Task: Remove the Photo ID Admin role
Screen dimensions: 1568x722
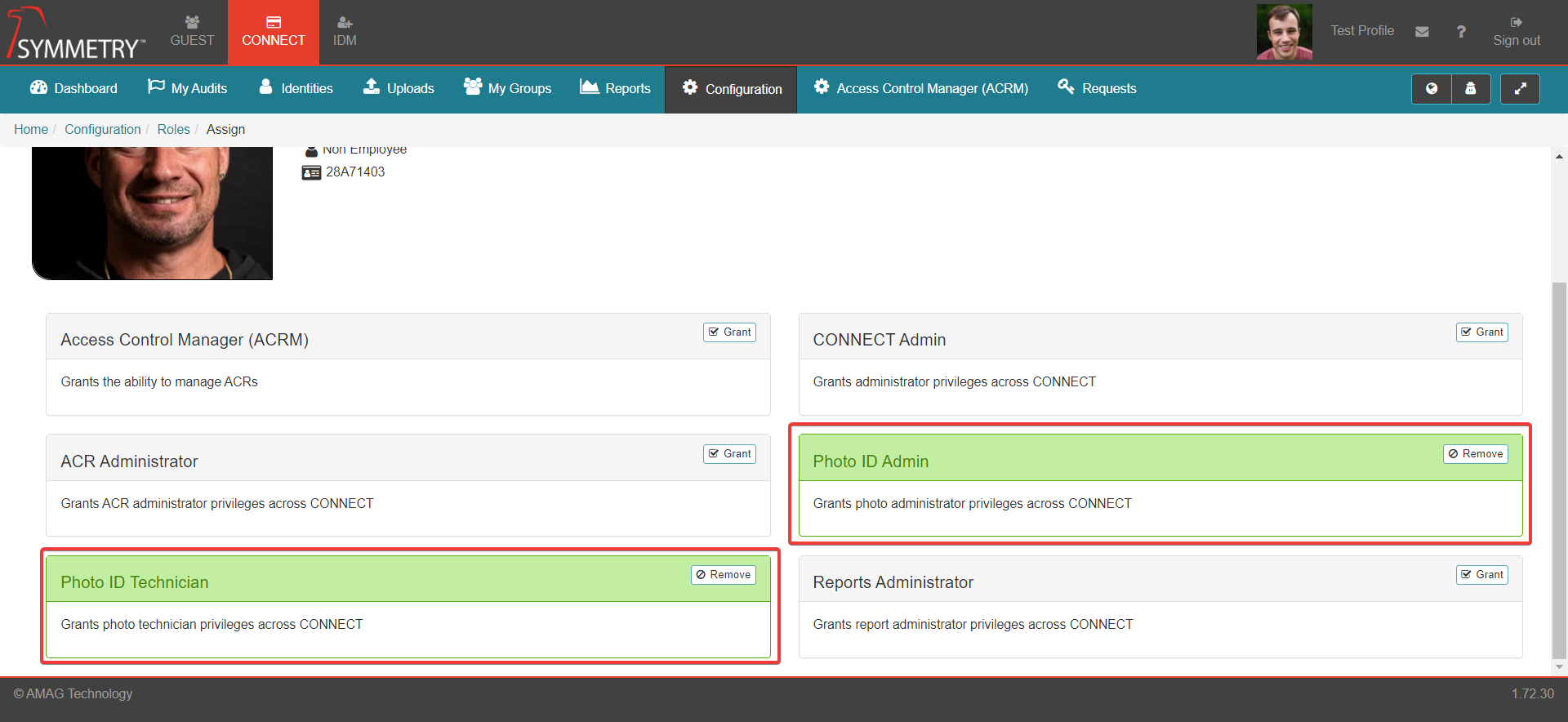Action: pos(1475,454)
